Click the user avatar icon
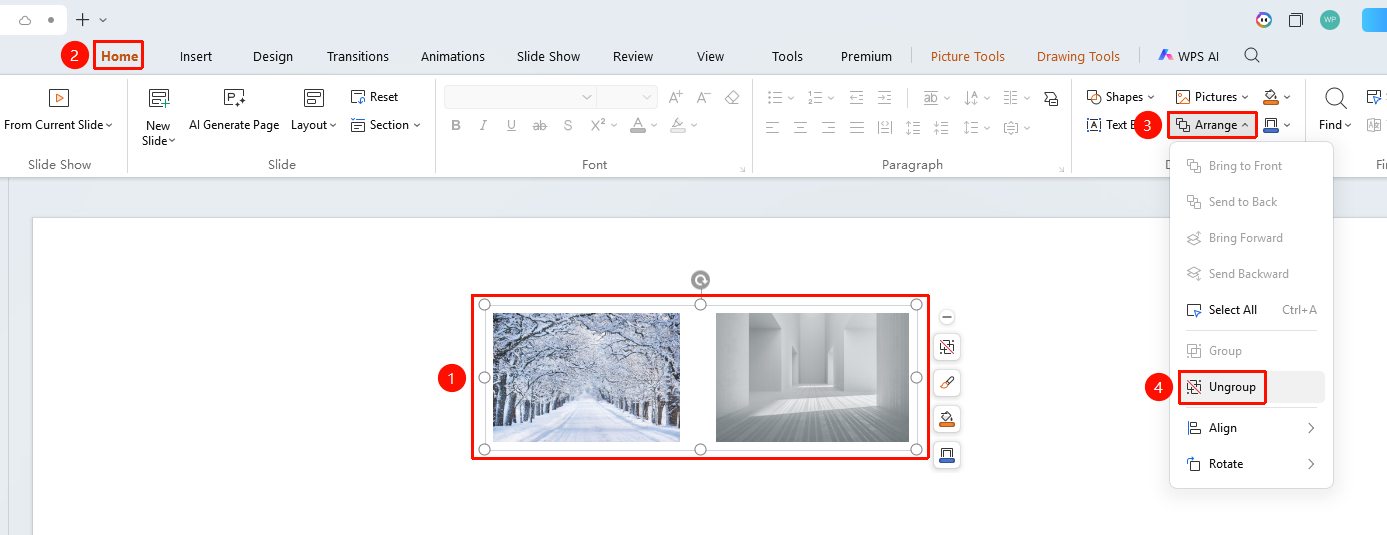 [1329, 20]
